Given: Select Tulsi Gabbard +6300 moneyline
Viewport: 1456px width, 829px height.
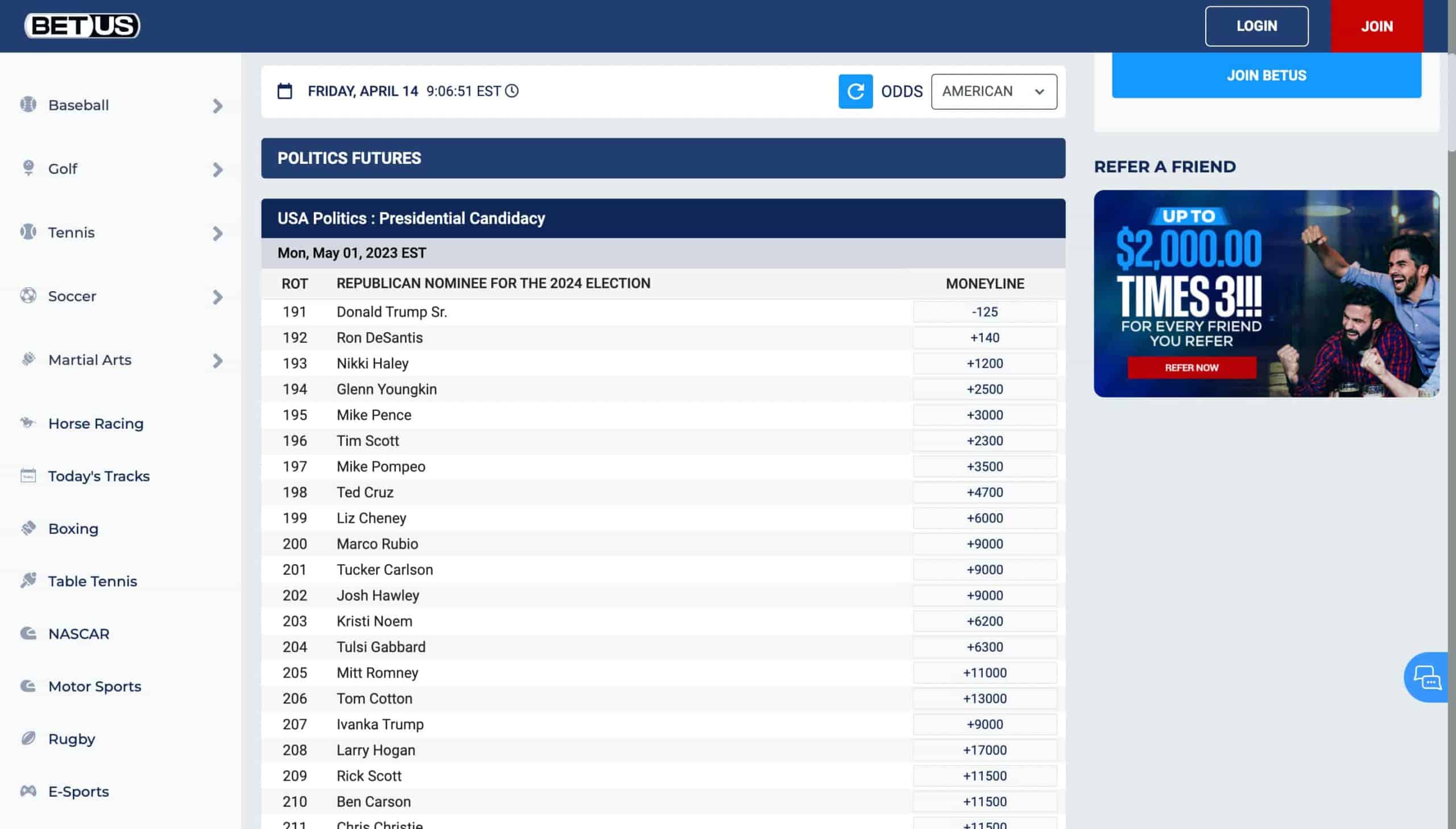Looking at the screenshot, I should 985,647.
